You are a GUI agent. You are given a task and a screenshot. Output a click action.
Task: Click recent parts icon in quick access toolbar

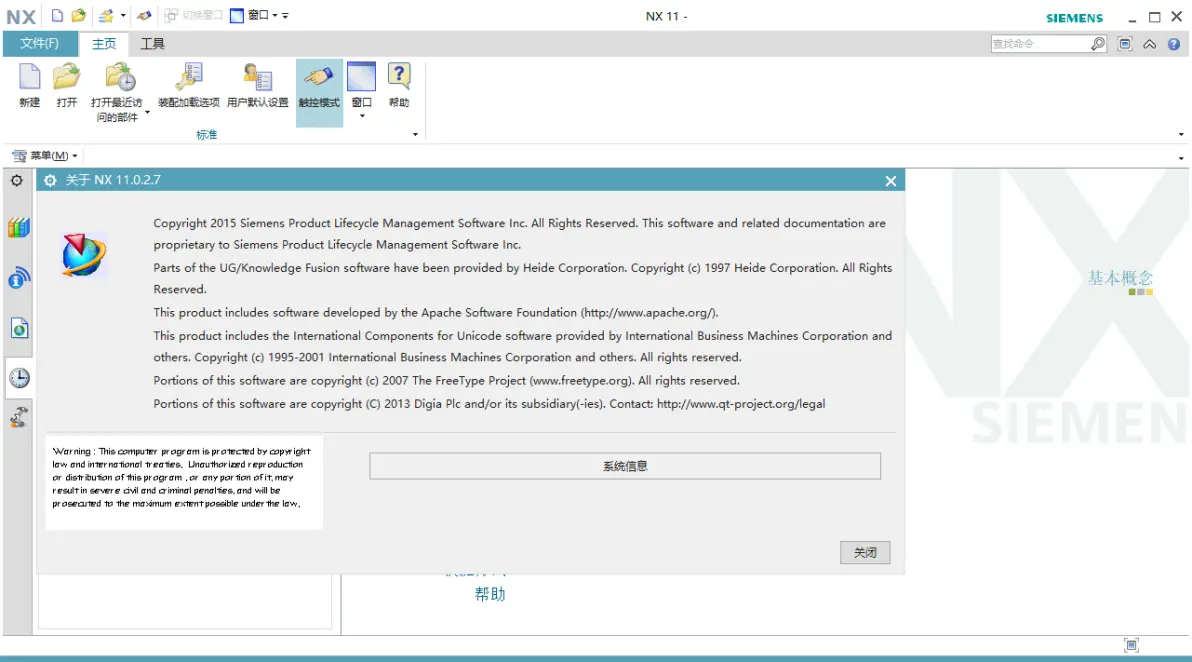106,15
